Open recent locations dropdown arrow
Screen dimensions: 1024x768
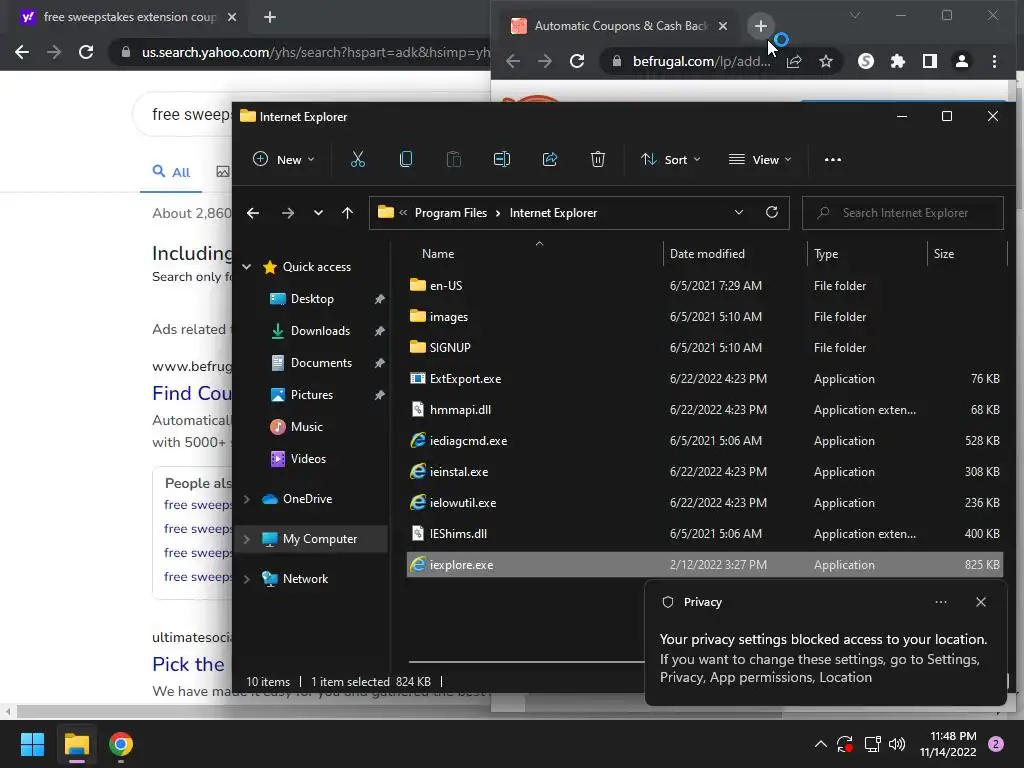(318, 213)
